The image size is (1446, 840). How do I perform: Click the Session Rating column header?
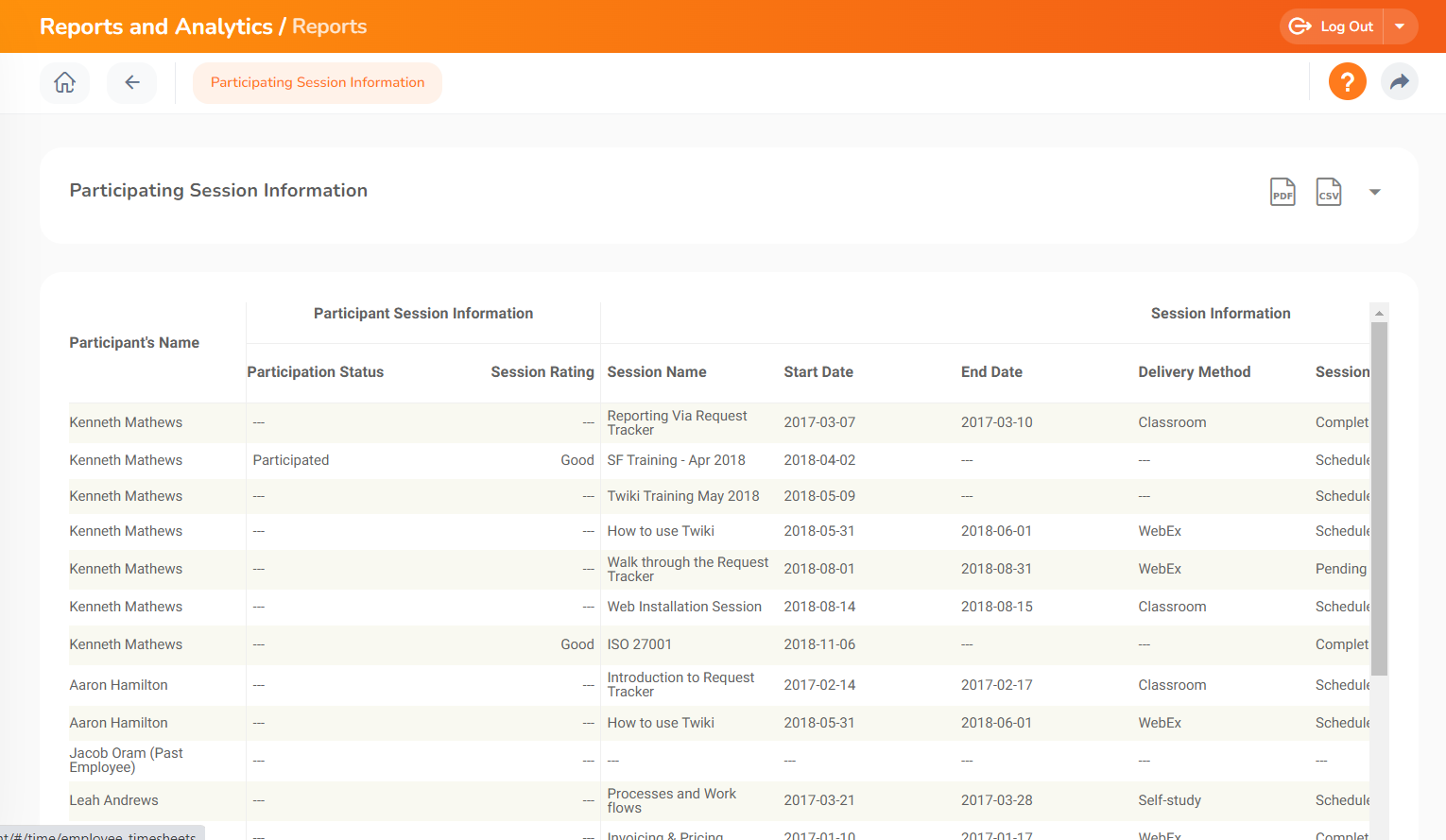click(542, 372)
